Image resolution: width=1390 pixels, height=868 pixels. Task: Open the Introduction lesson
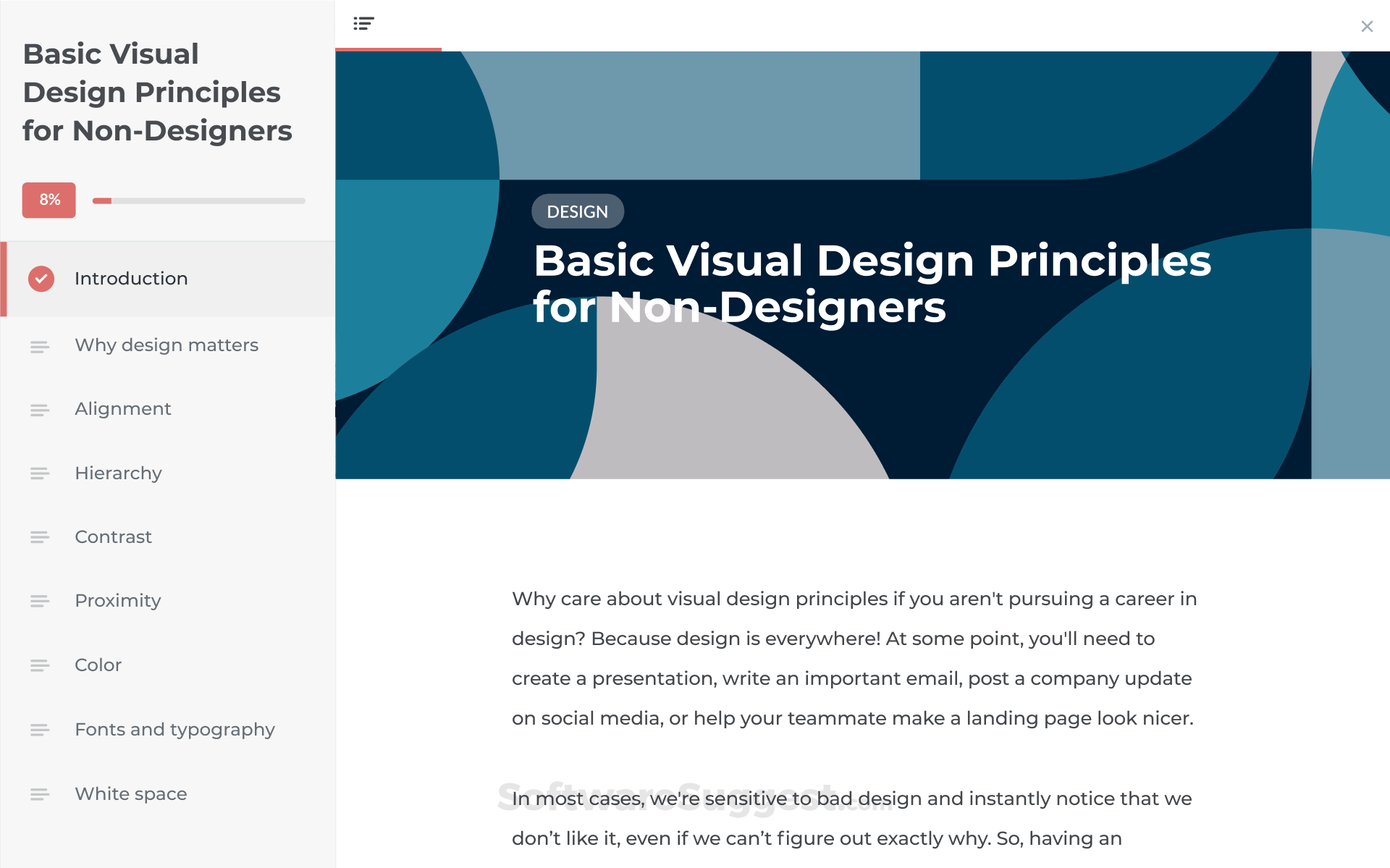click(131, 279)
